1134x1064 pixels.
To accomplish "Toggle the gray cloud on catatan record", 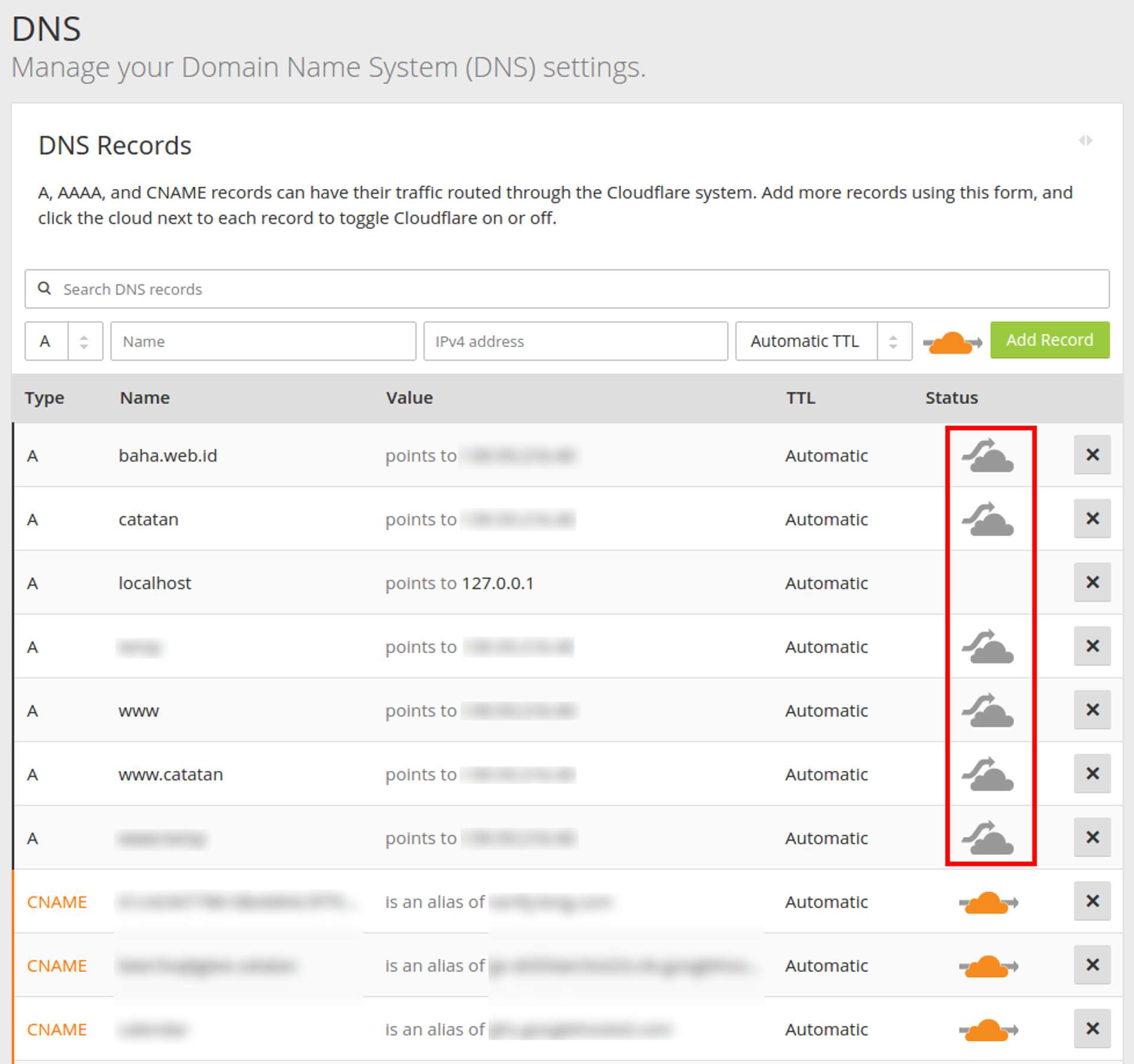I will point(988,519).
